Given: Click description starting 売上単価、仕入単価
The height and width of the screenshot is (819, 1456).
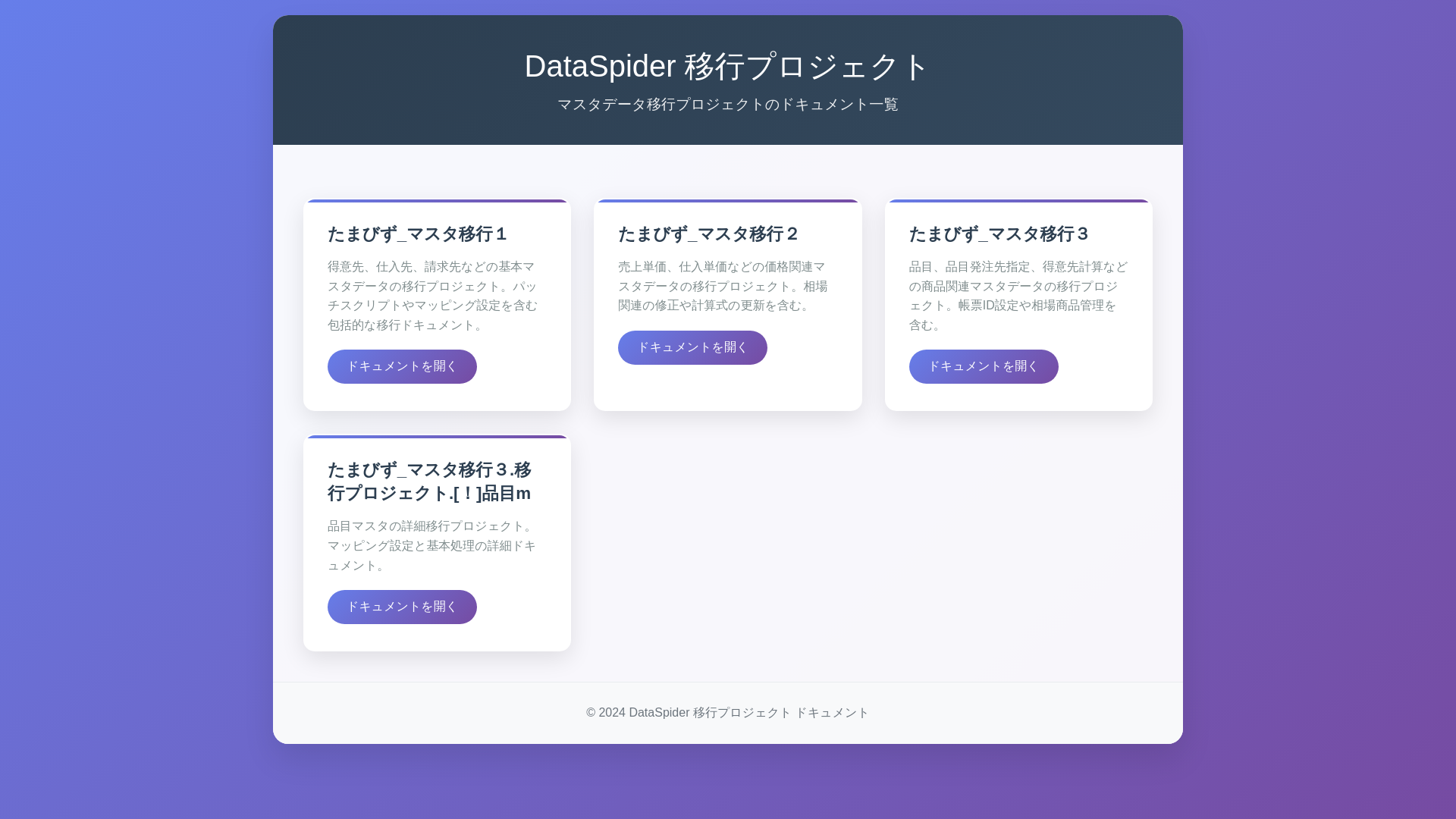Looking at the screenshot, I should [x=723, y=286].
